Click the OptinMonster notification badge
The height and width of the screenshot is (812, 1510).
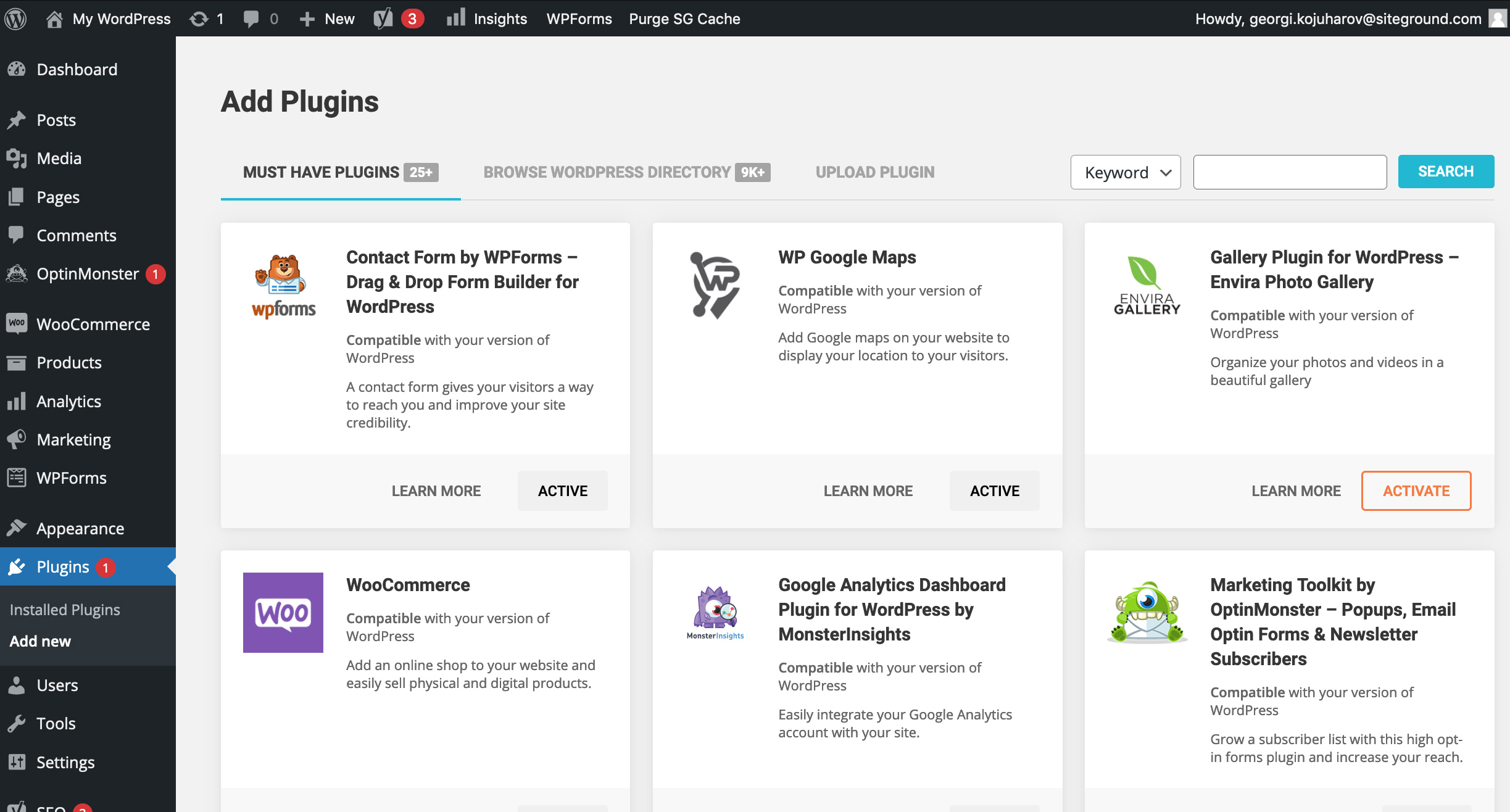[156, 274]
